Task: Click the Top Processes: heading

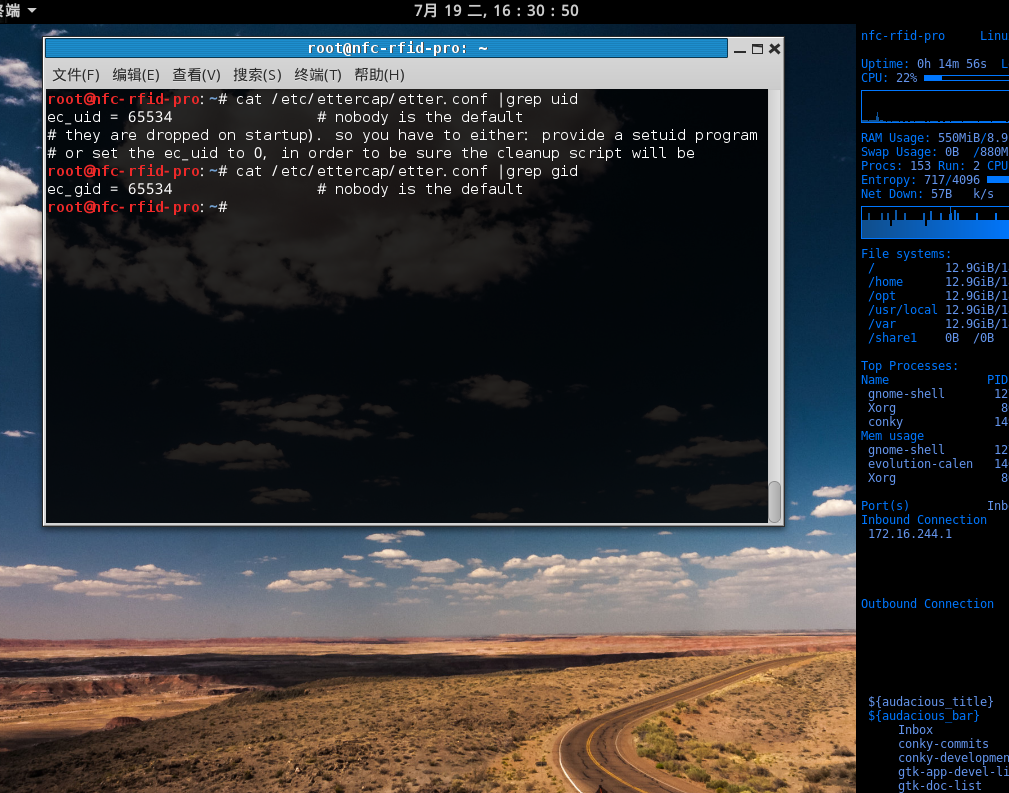Action: tap(909, 366)
